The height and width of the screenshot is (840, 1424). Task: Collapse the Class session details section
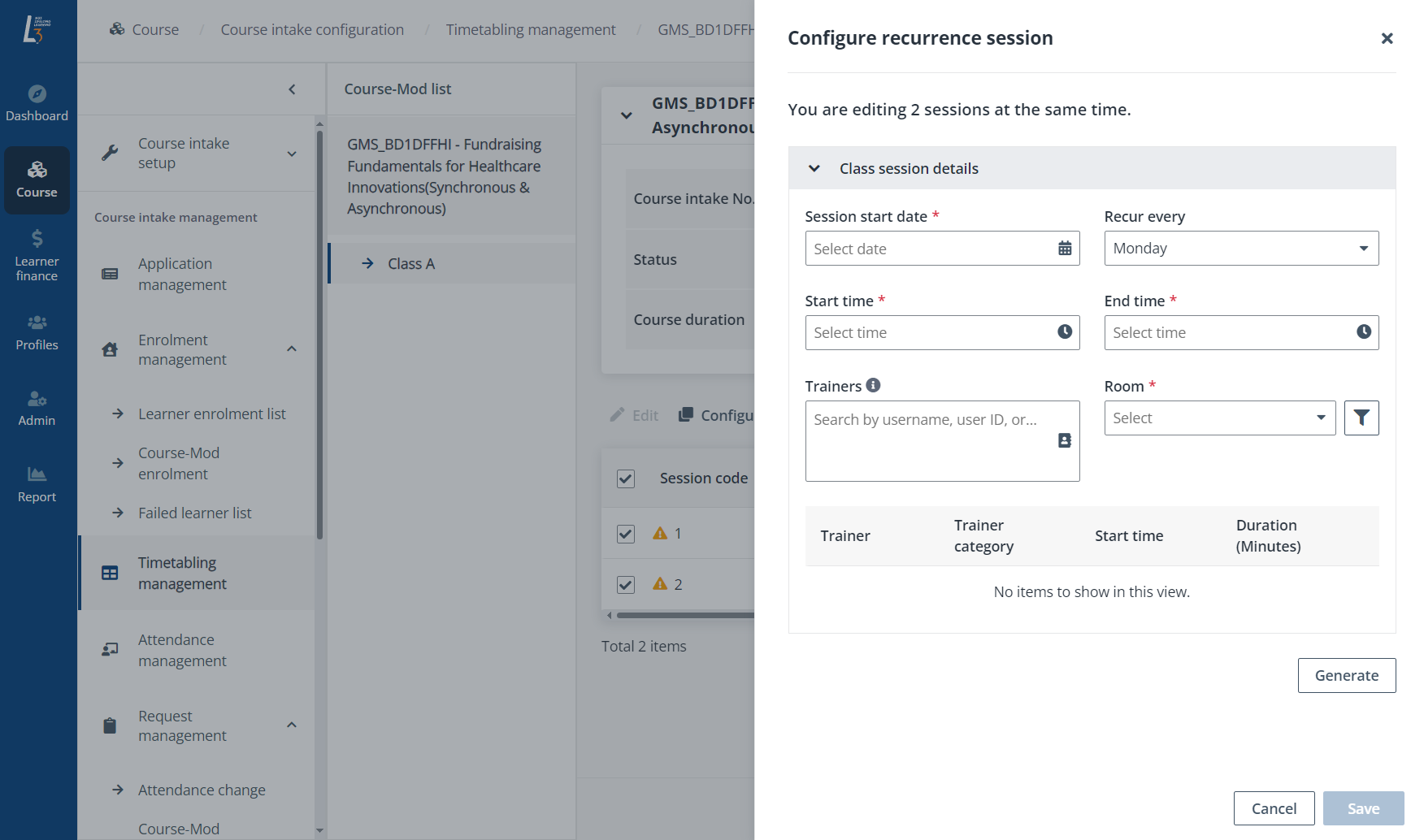814,168
